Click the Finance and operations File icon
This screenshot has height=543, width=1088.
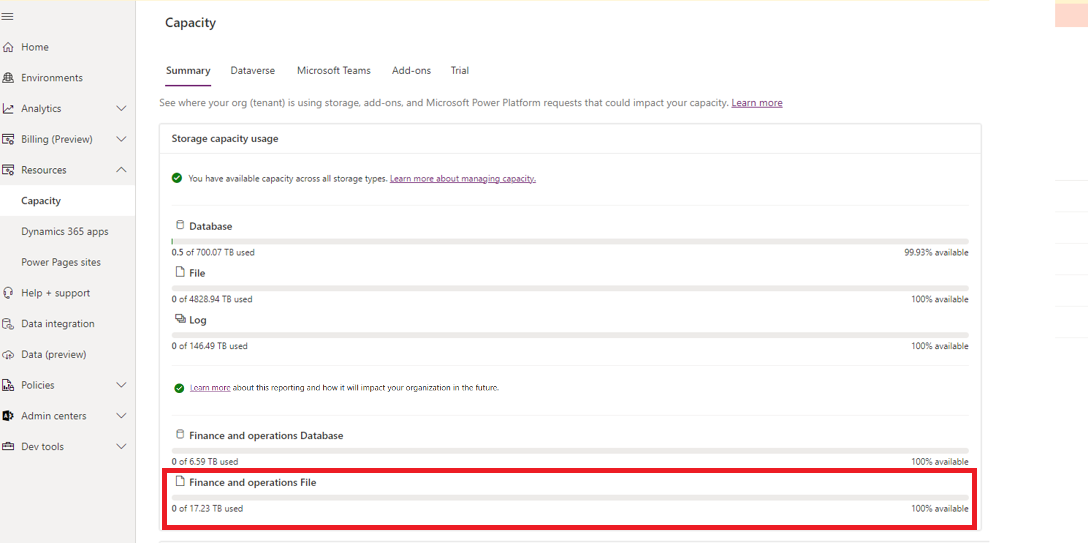pyautogui.click(x=180, y=481)
